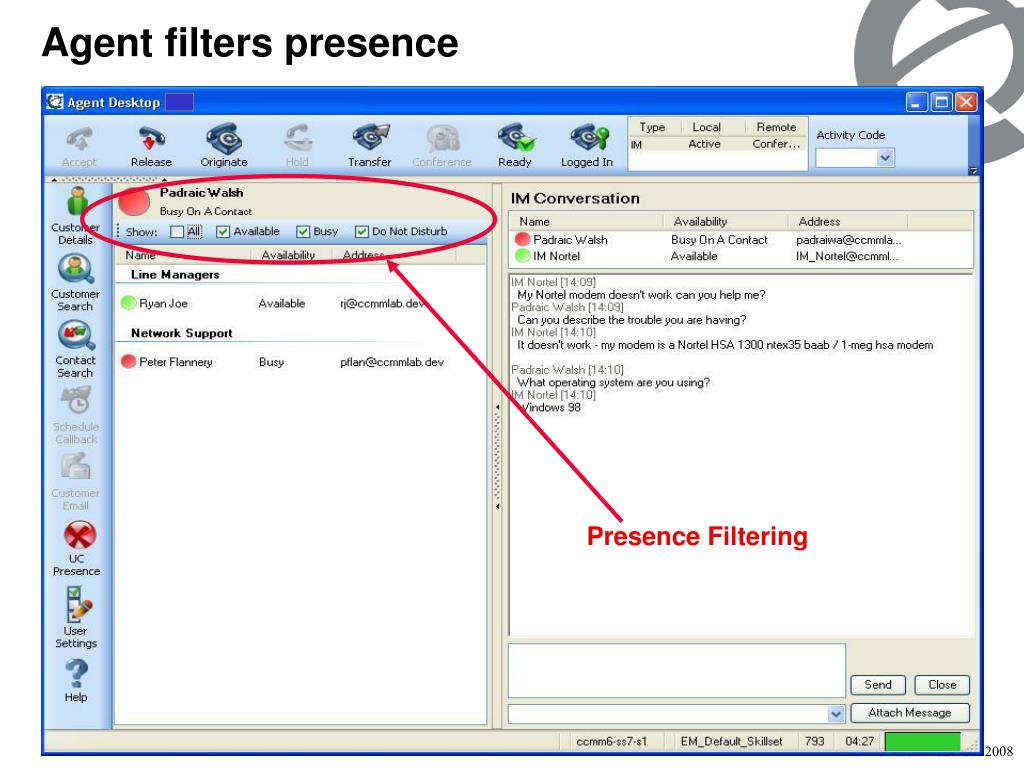Select the Ryan Joe contact name
1024x768 pixels.
pyautogui.click(x=163, y=304)
